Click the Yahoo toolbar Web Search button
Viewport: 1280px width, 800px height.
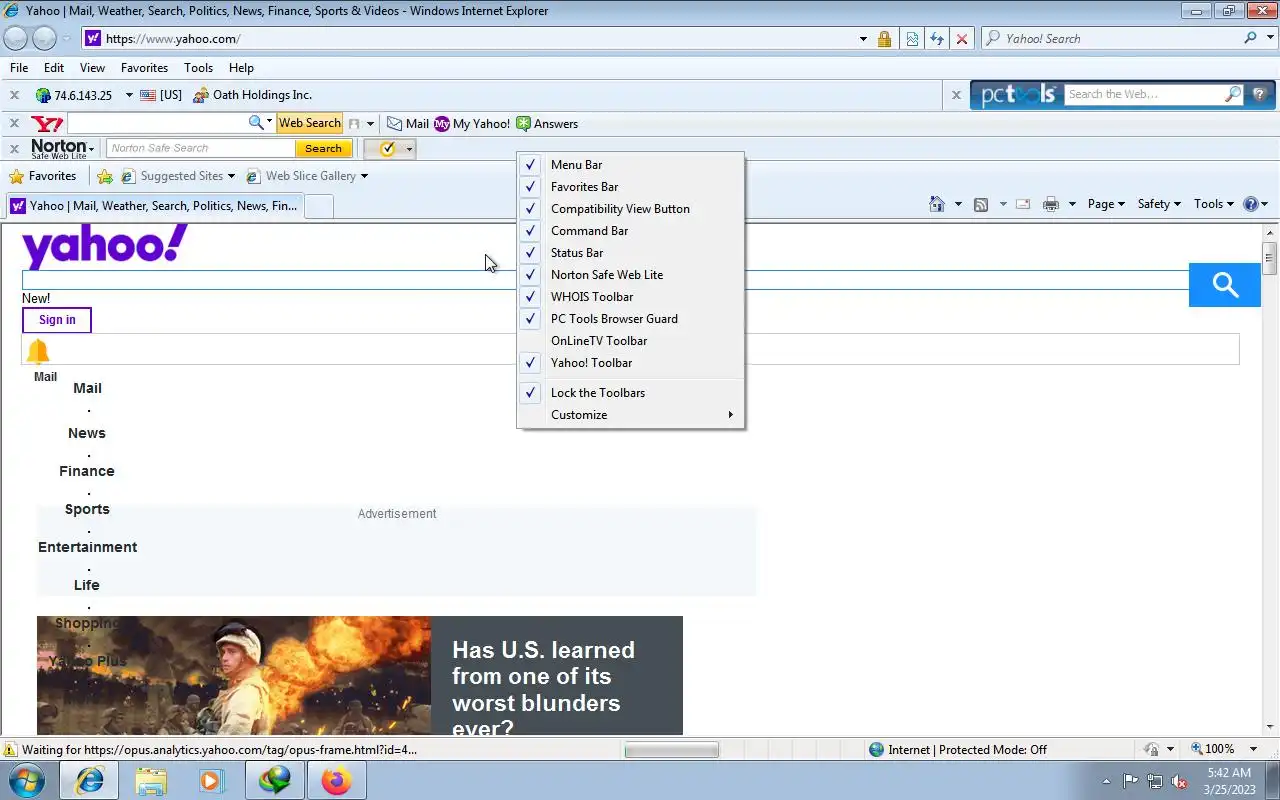(310, 123)
